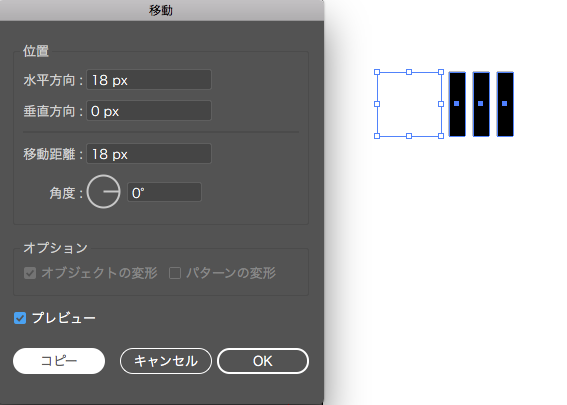
Task: Click the bottom-left handle of selection box
Action: pyautogui.click(x=377, y=136)
